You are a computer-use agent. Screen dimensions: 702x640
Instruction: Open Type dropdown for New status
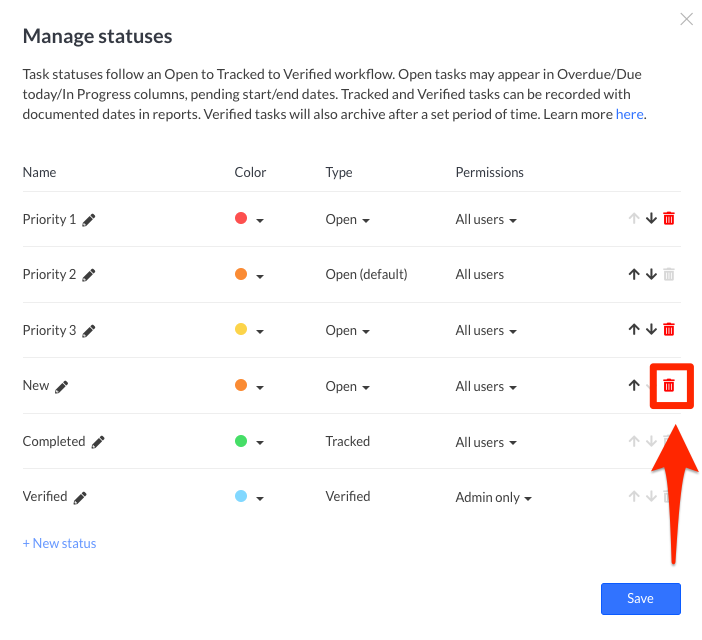tap(348, 387)
